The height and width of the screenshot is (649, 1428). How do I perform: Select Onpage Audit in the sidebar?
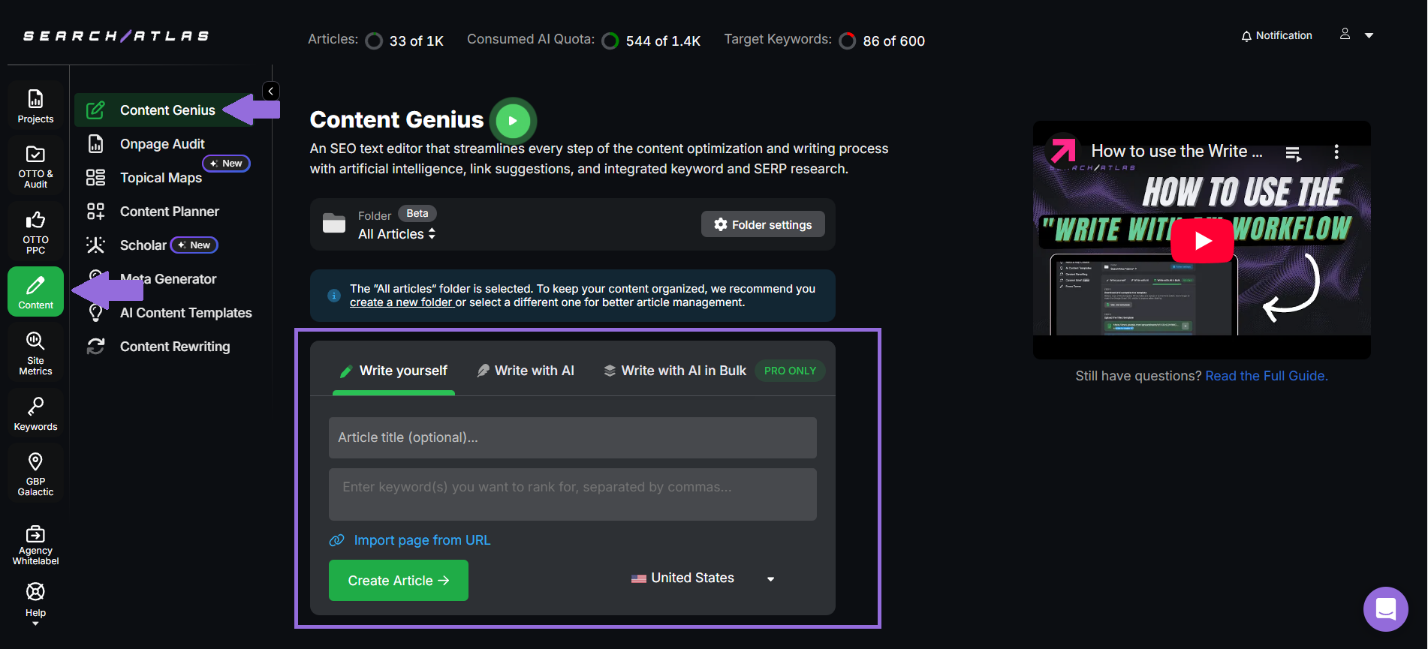point(160,143)
